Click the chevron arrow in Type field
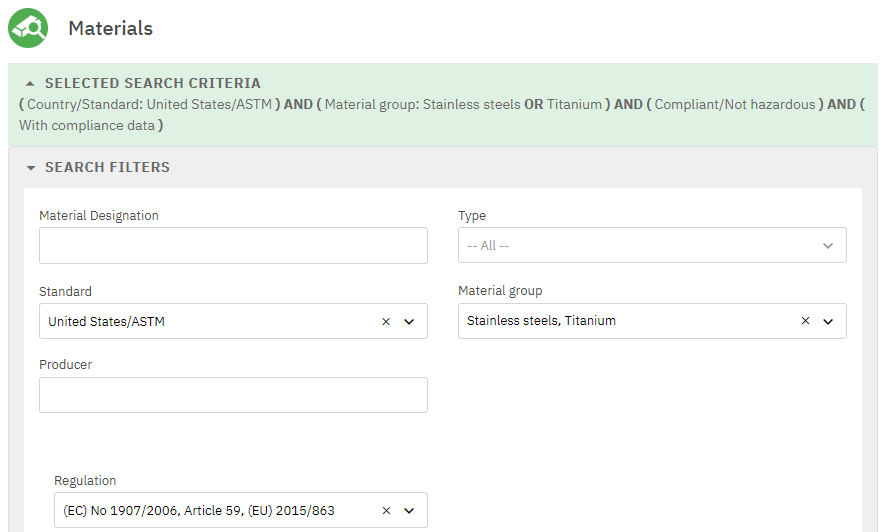Viewport: 887px width, 532px height. [827, 246]
